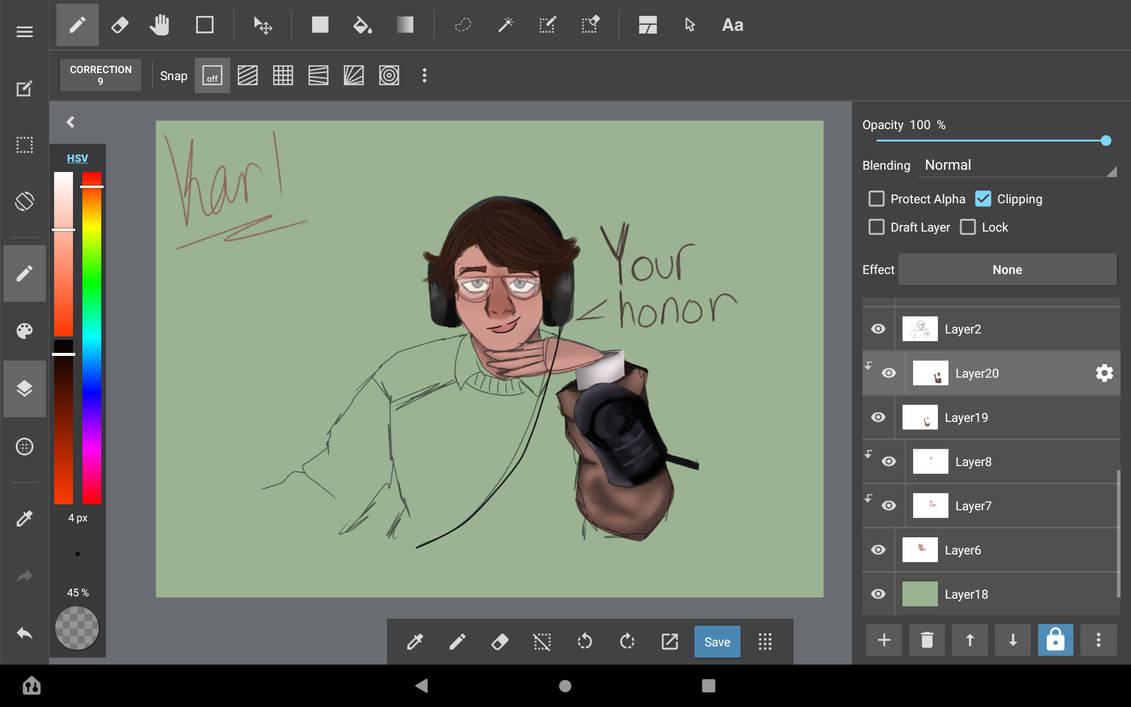The image size is (1131, 707).
Task: Select the operation cursor tool
Action: (690, 25)
